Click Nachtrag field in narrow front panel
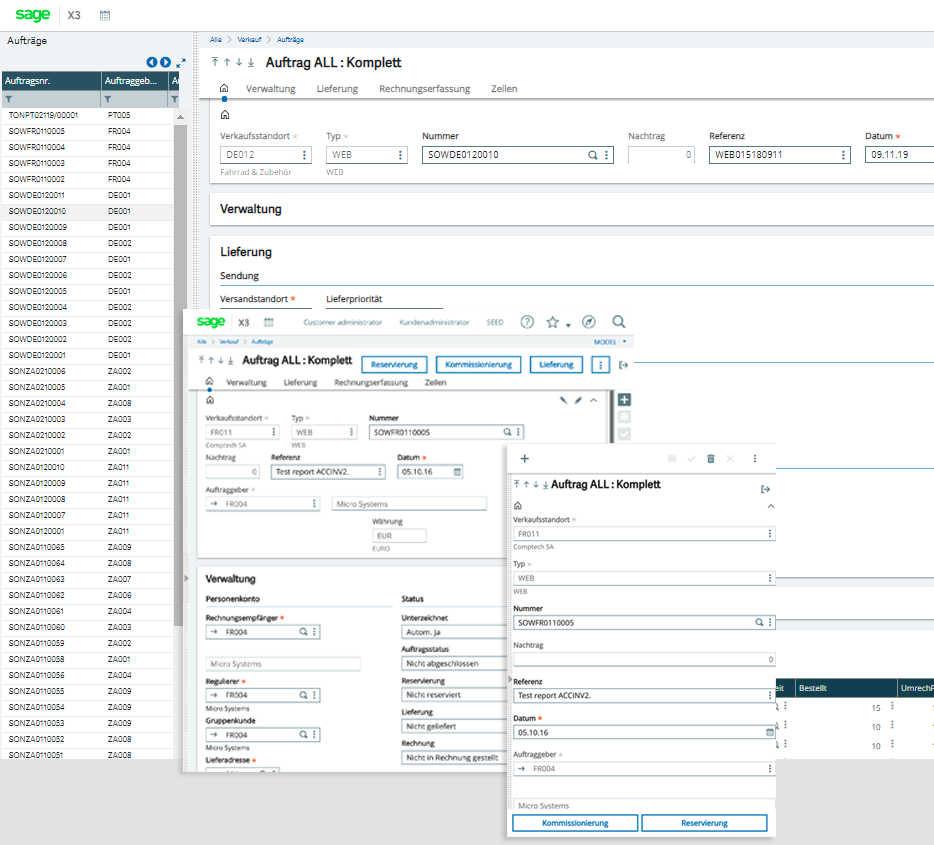 (644, 659)
